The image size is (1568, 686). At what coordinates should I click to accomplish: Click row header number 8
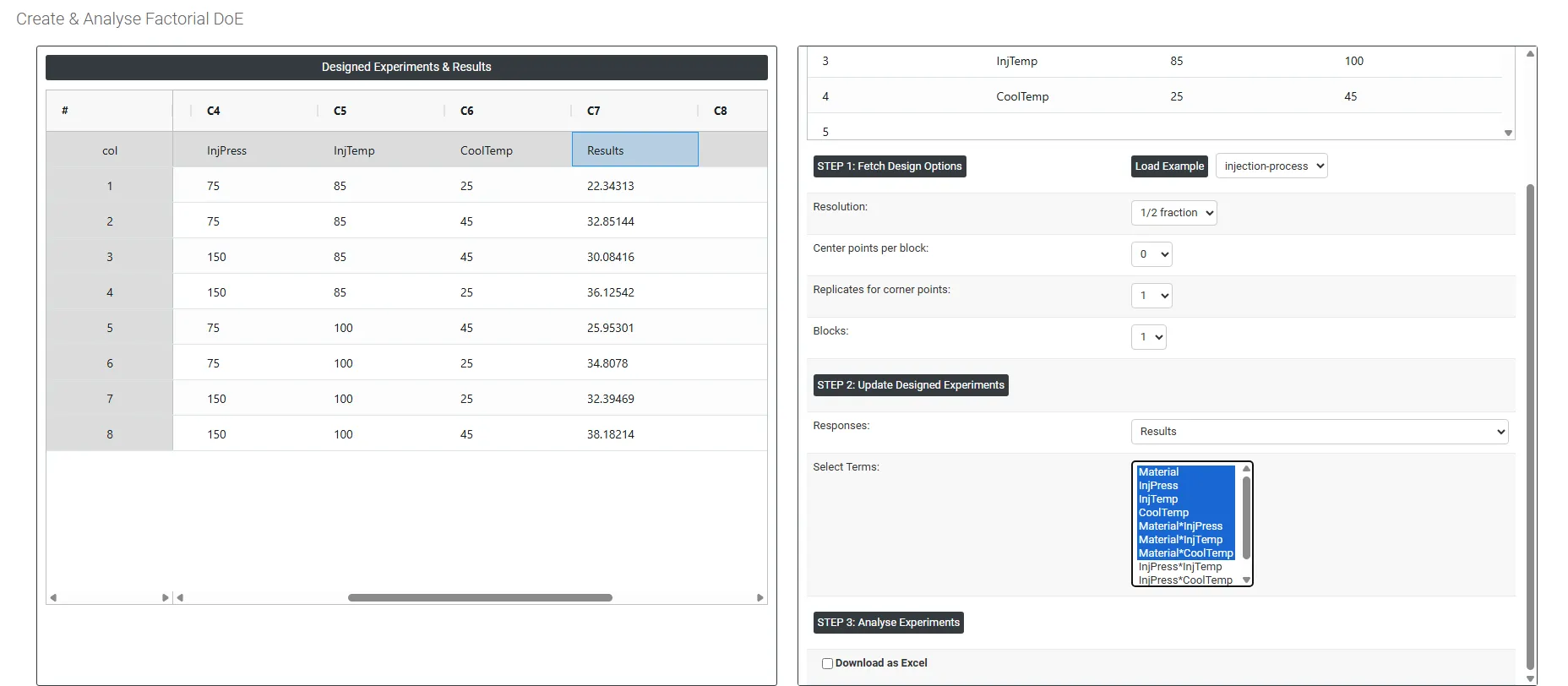(110, 434)
